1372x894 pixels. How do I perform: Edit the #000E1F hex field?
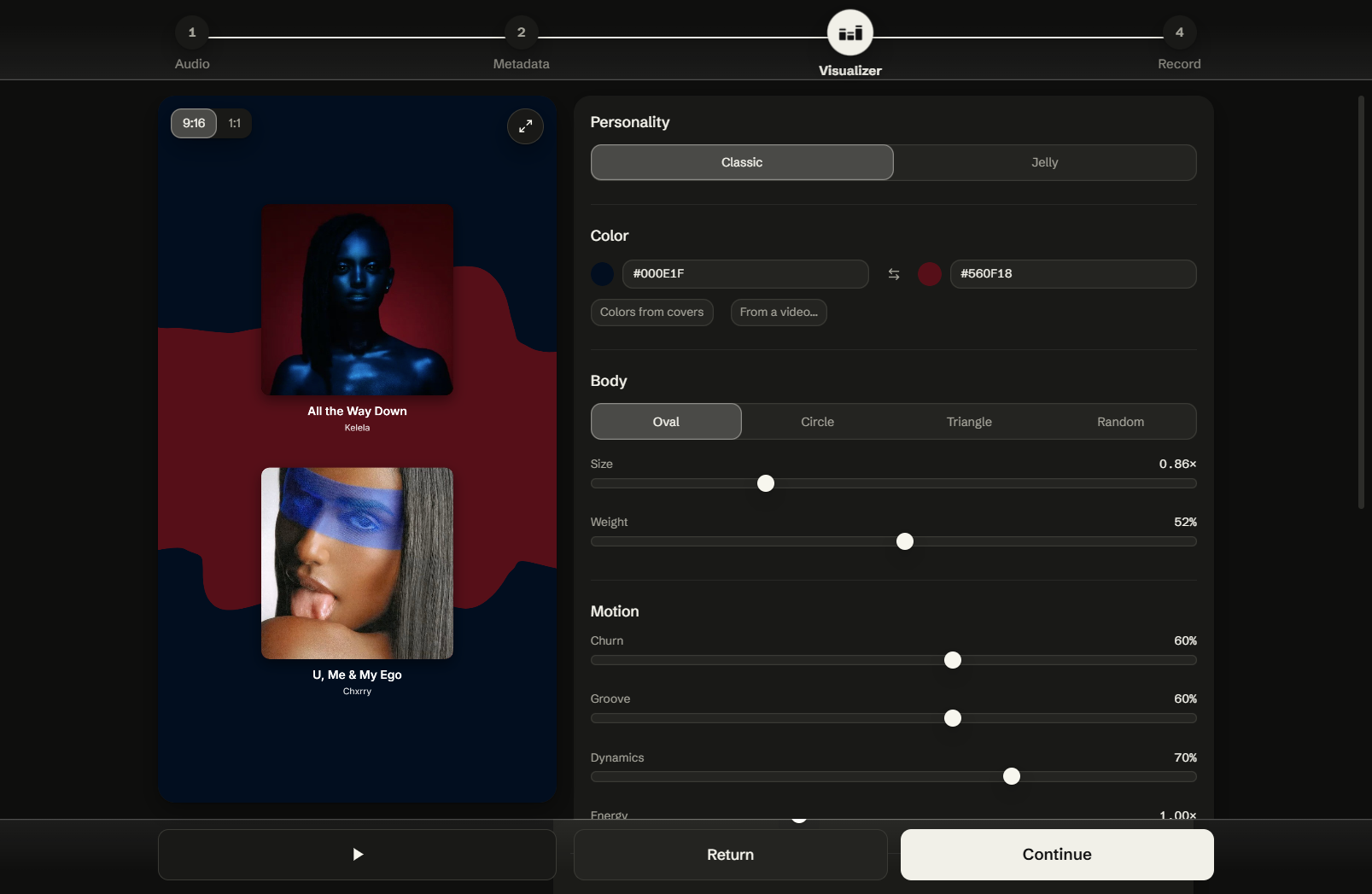[745, 274]
